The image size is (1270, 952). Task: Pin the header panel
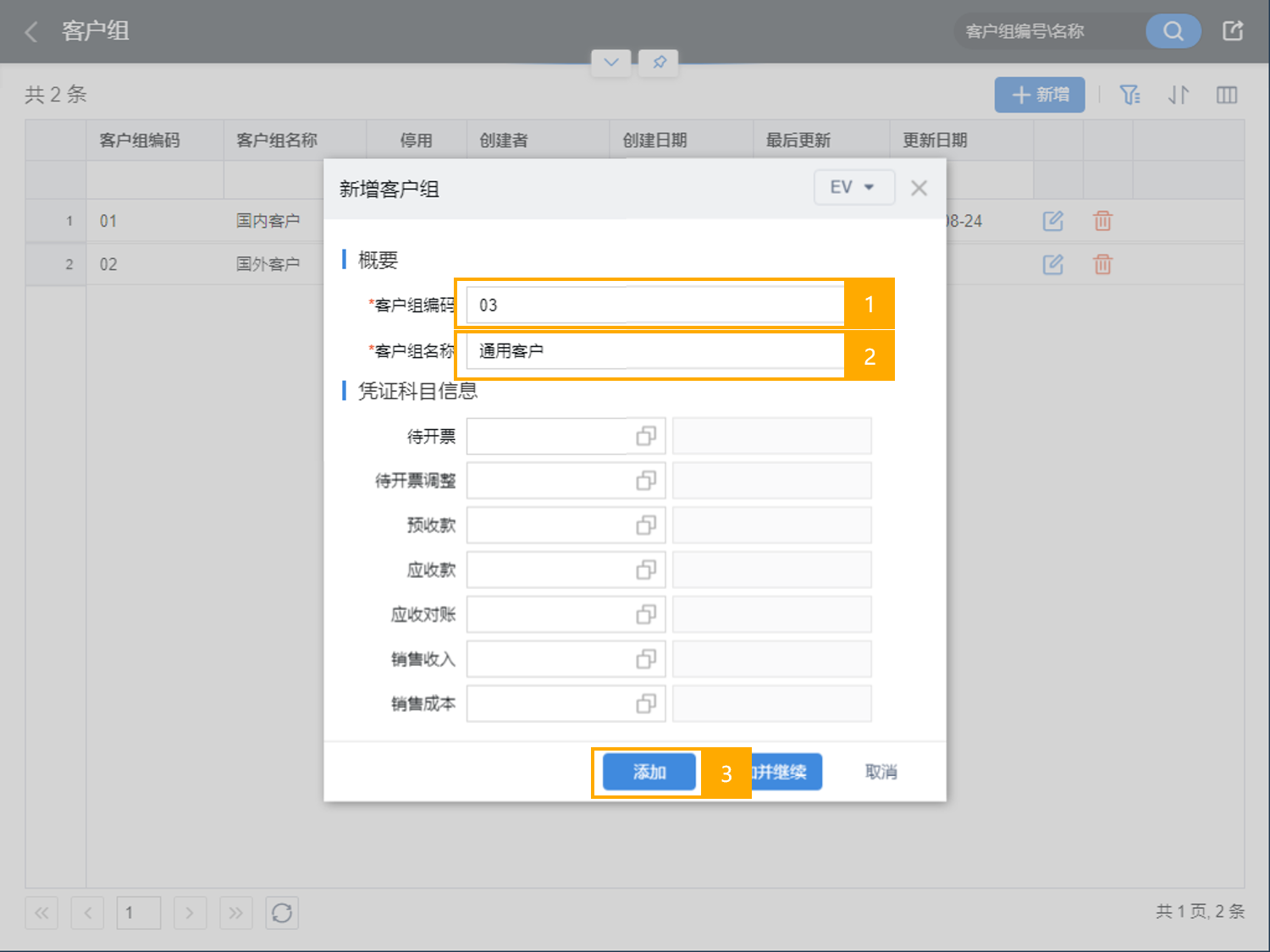click(659, 62)
